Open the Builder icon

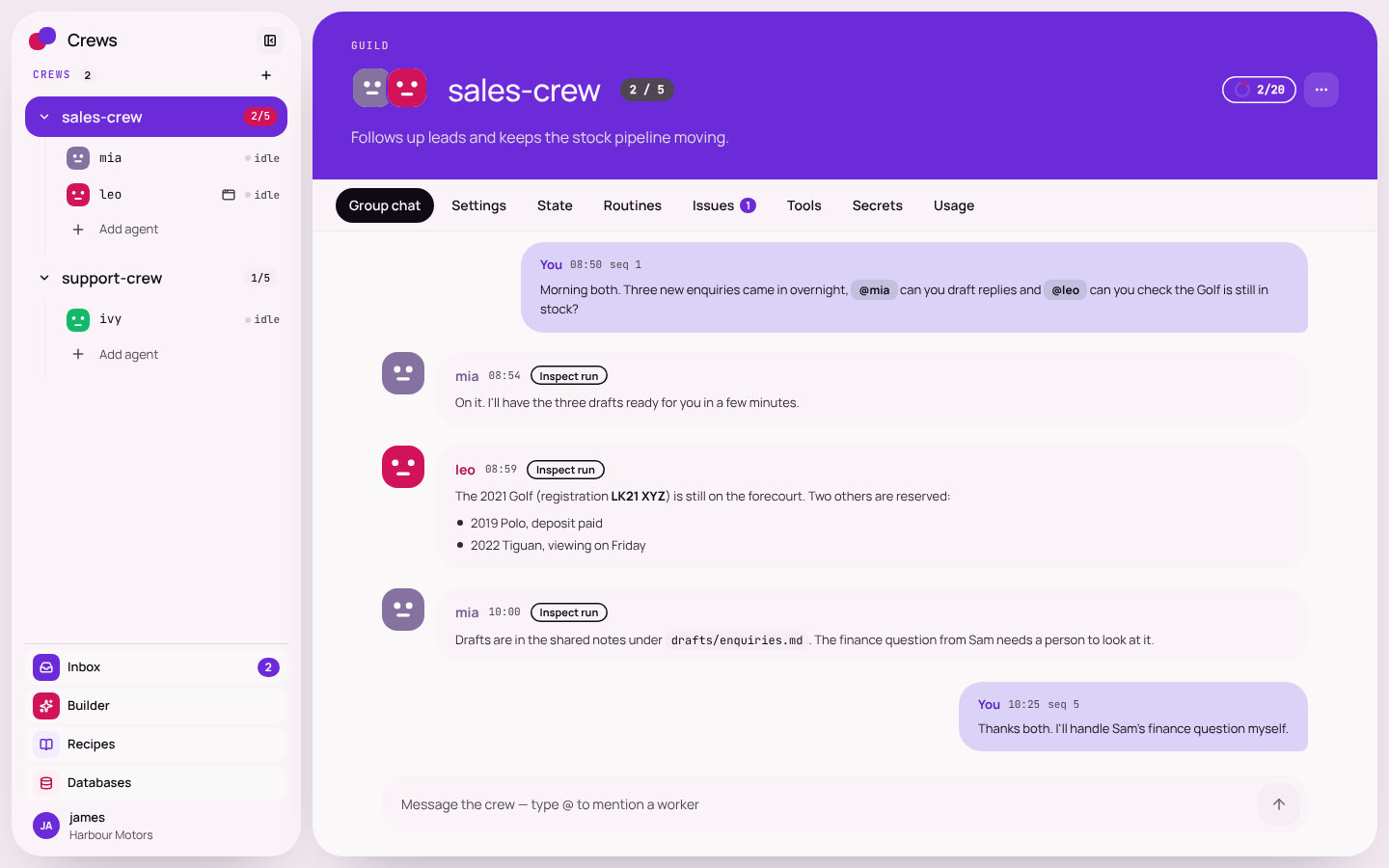click(x=46, y=706)
